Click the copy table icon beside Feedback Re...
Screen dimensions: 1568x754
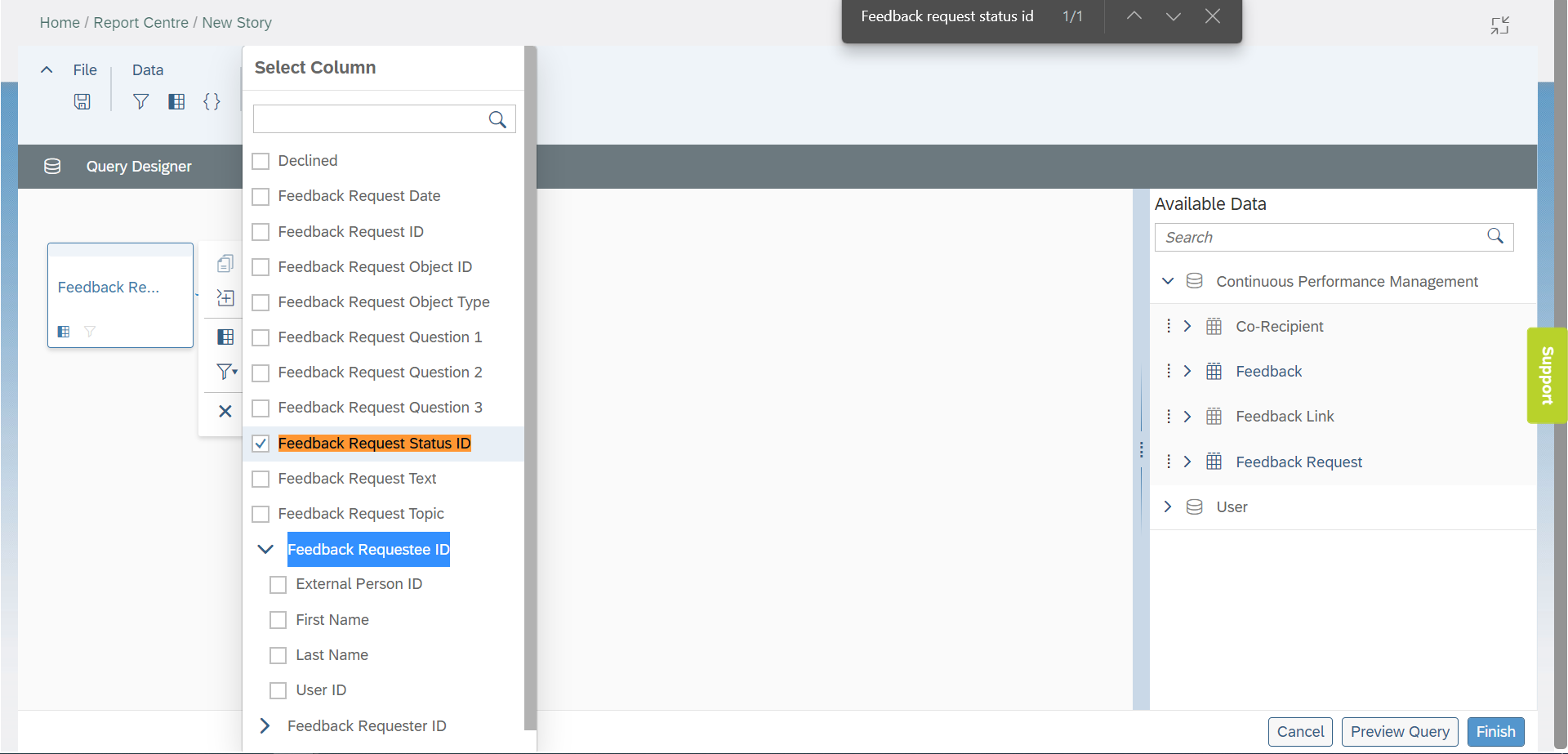(x=225, y=263)
